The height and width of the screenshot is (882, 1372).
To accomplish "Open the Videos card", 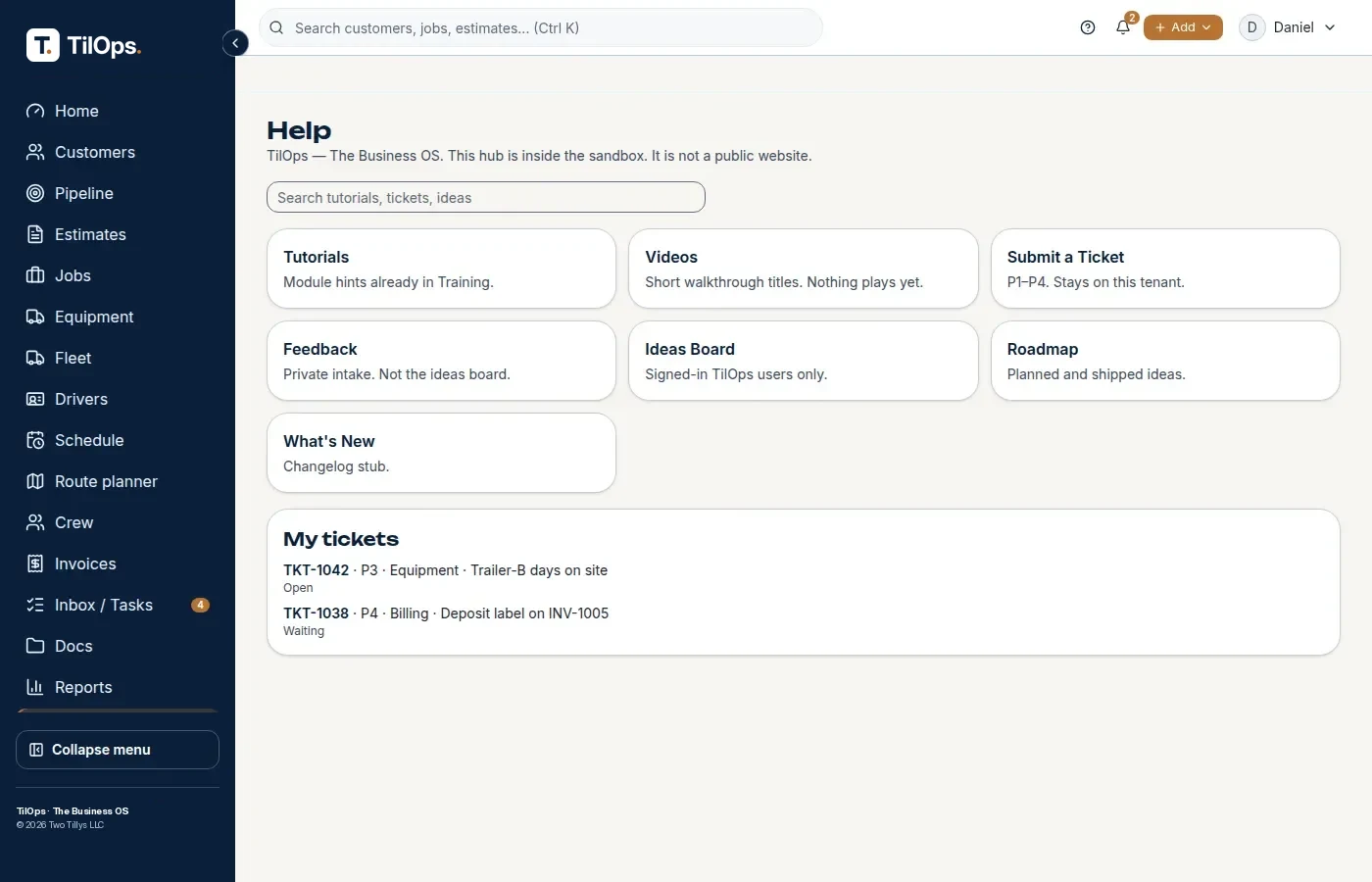I will click(x=804, y=269).
